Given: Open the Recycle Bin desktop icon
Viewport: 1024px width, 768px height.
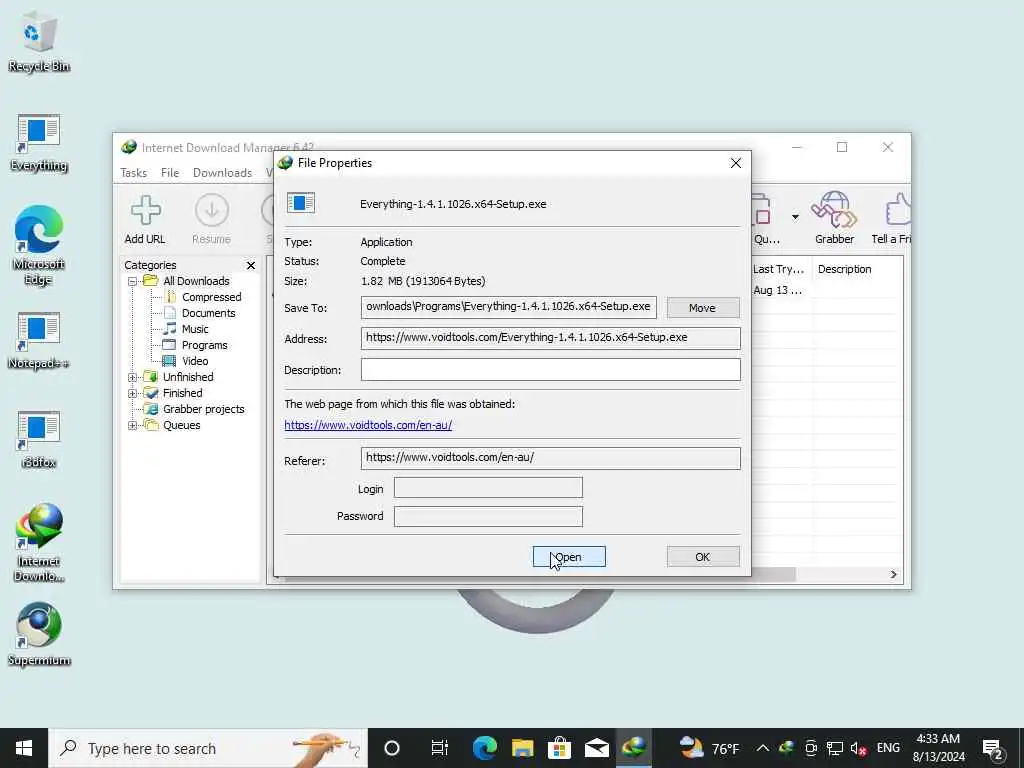Looking at the screenshot, I should (x=39, y=42).
